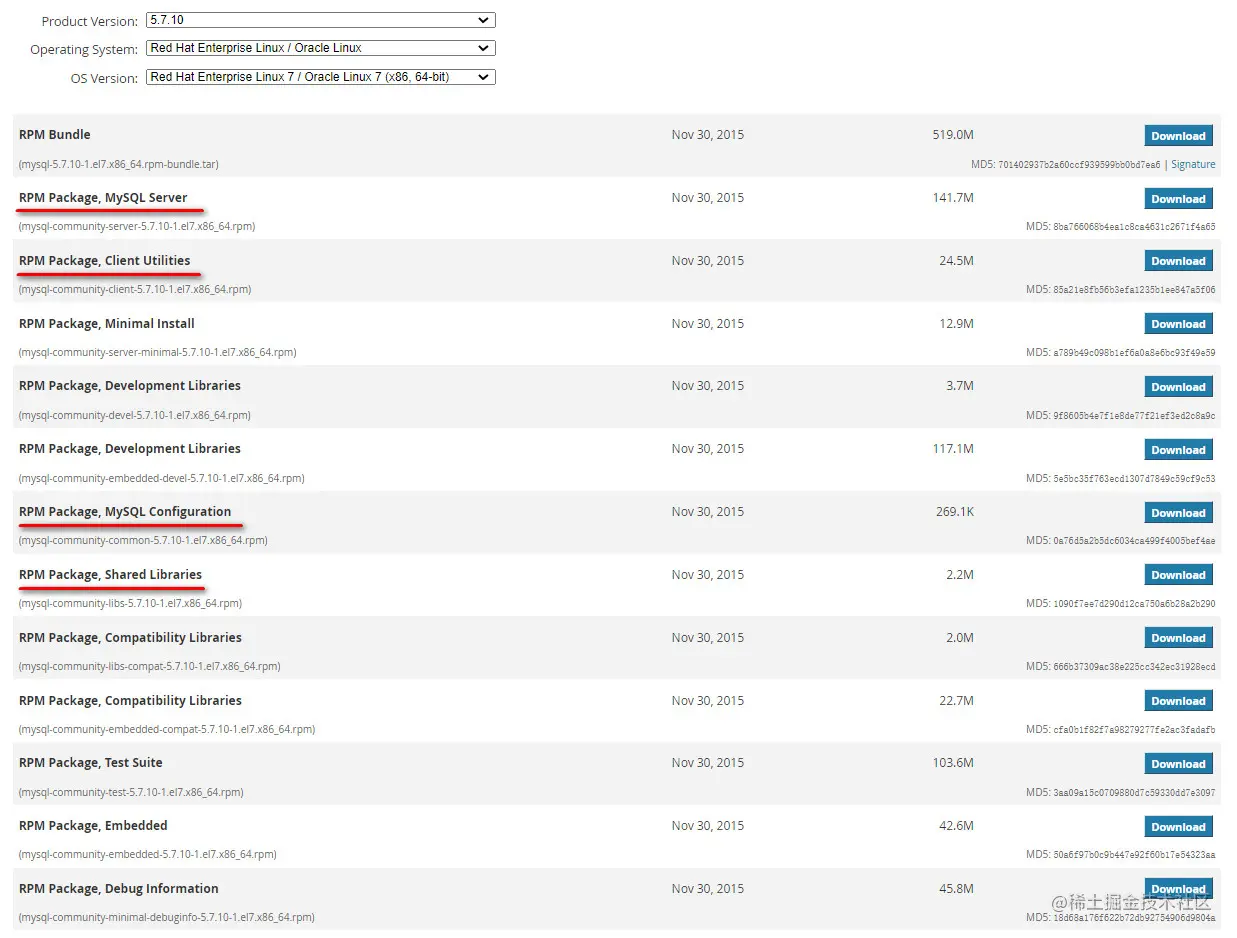
Task: Download the Client Utilities RPM package
Action: [x=1178, y=261]
